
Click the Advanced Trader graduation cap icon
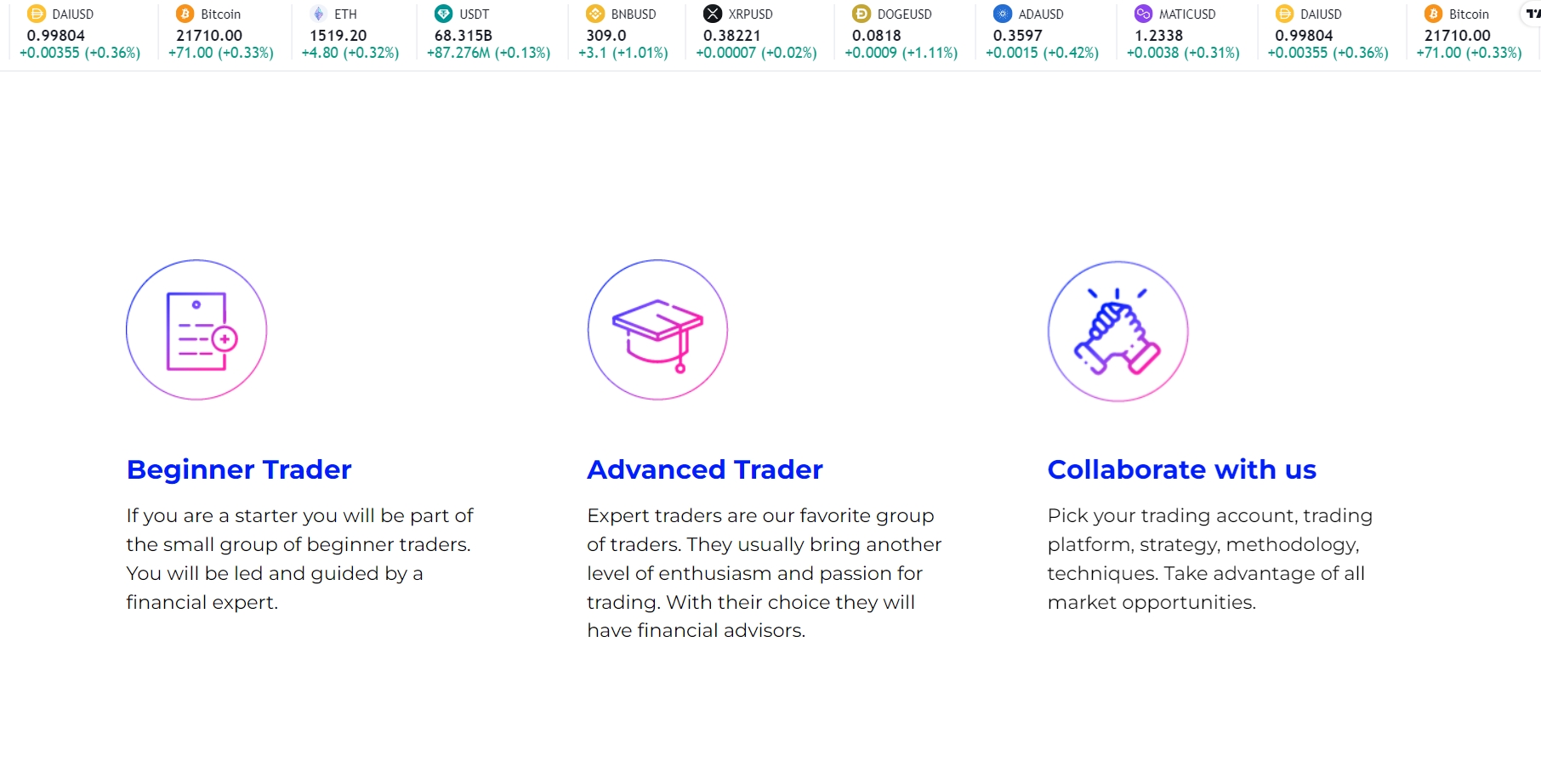point(657,330)
